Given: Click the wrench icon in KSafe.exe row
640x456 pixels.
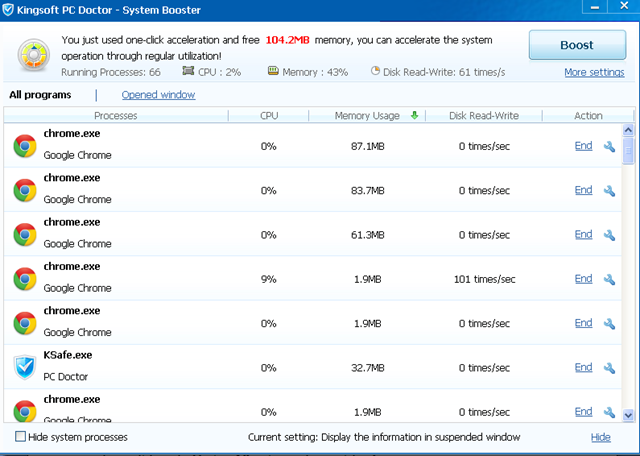Looking at the screenshot, I should [609, 368].
